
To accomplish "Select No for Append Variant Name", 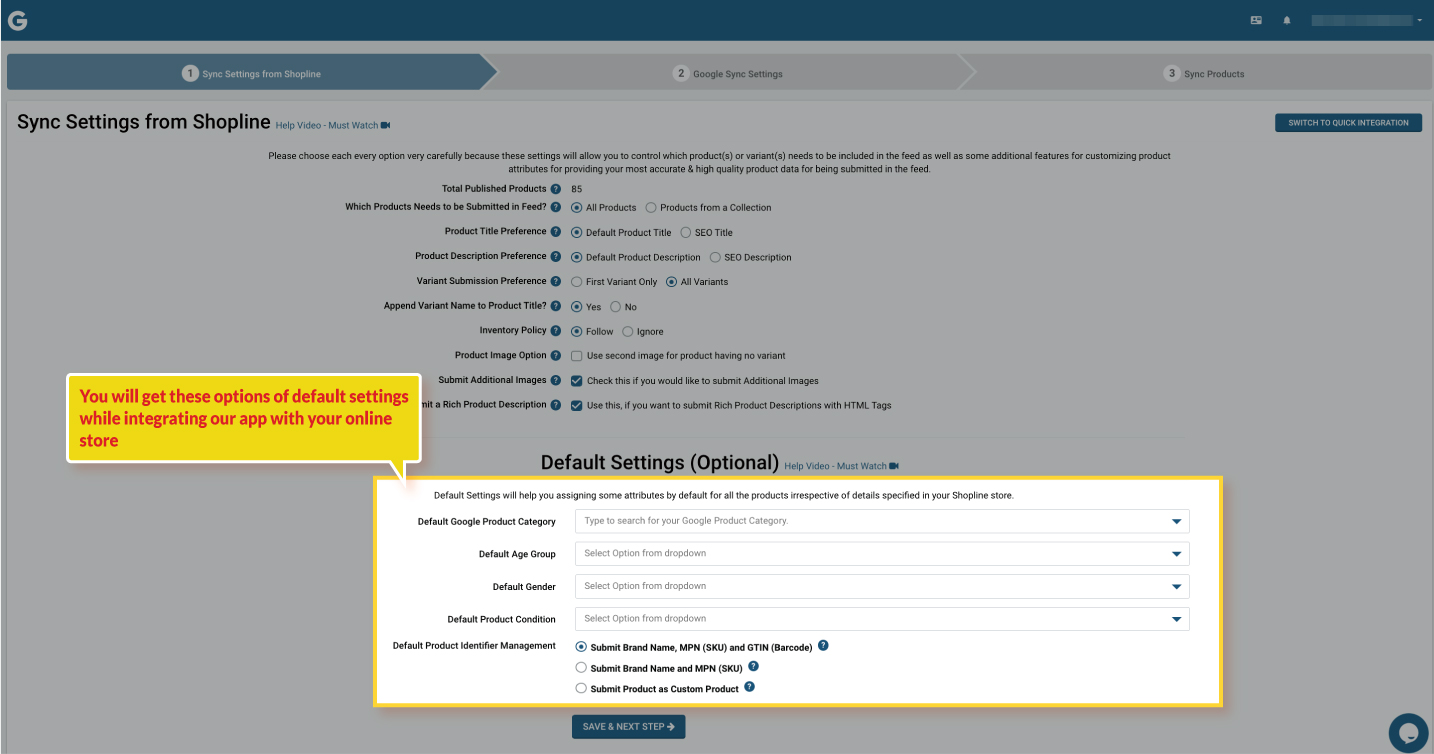I will (615, 307).
